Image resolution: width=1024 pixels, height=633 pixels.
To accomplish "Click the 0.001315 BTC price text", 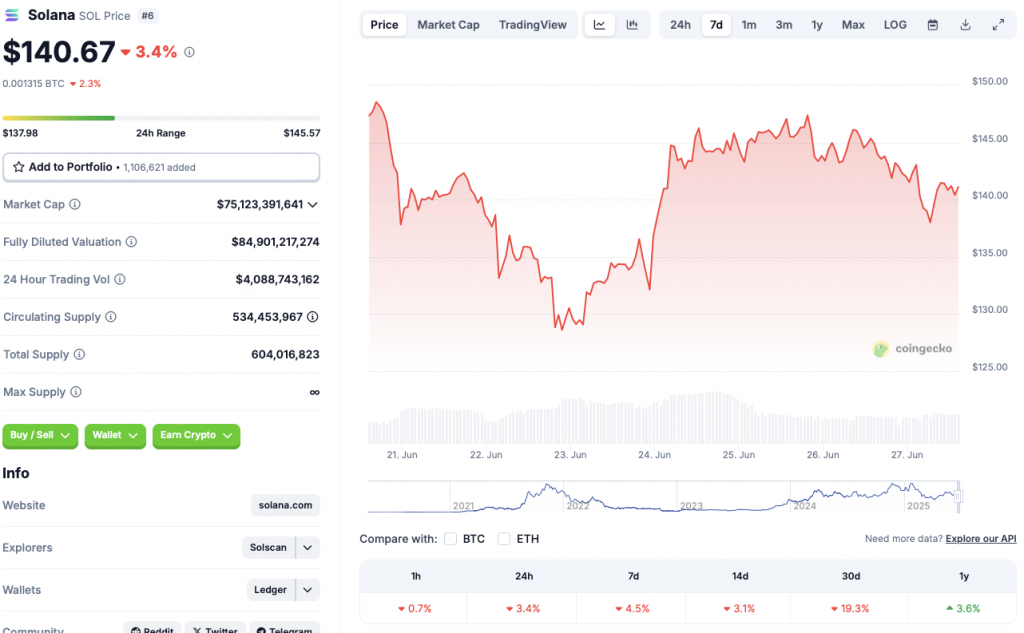I will (33, 84).
